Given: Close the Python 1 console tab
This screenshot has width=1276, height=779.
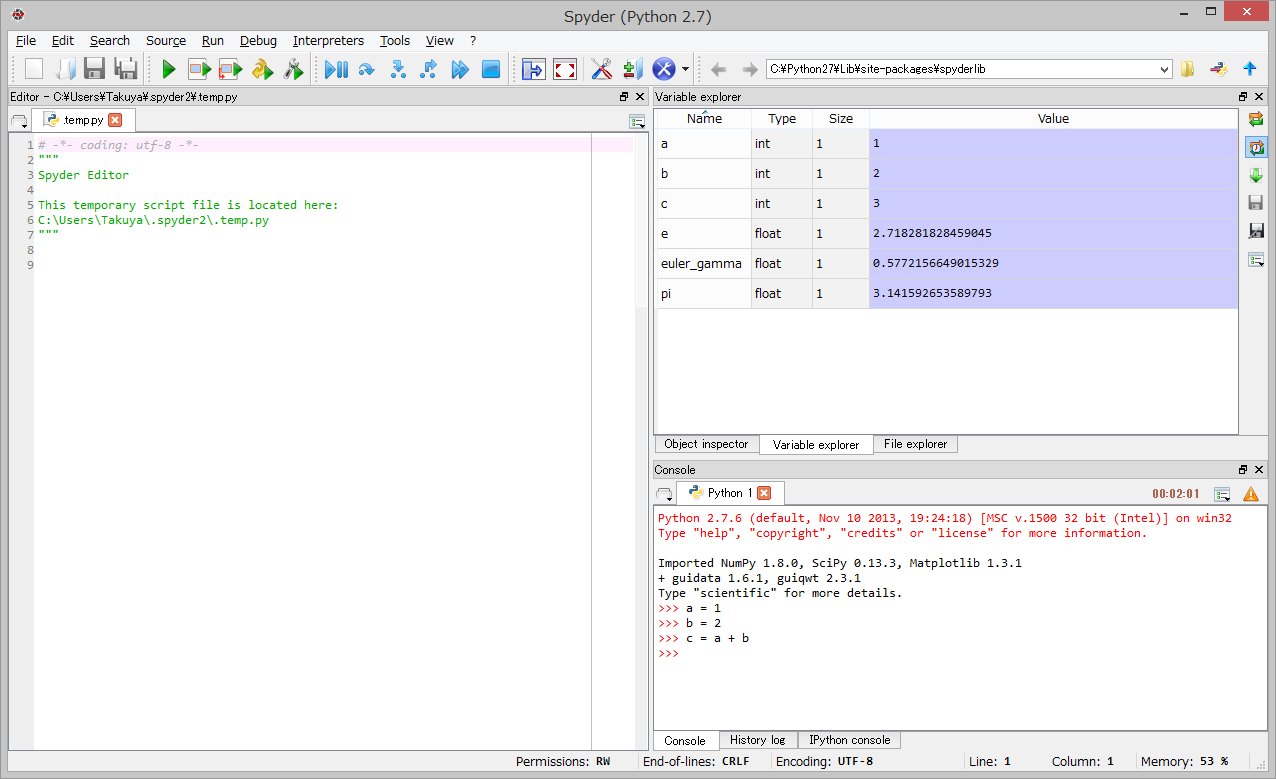Looking at the screenshot, I should 764,493.
